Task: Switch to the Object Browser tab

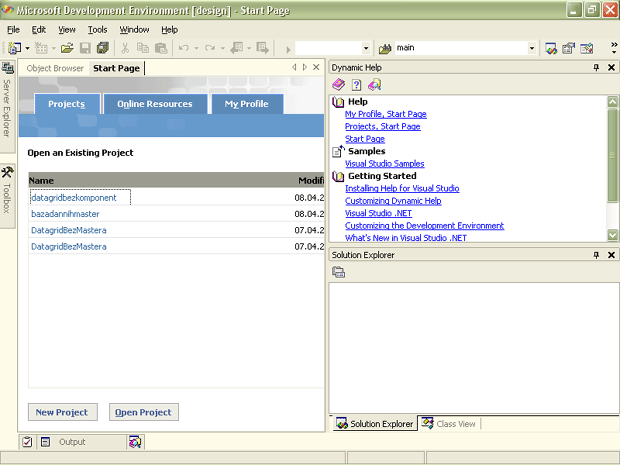Action: point(55,68)
